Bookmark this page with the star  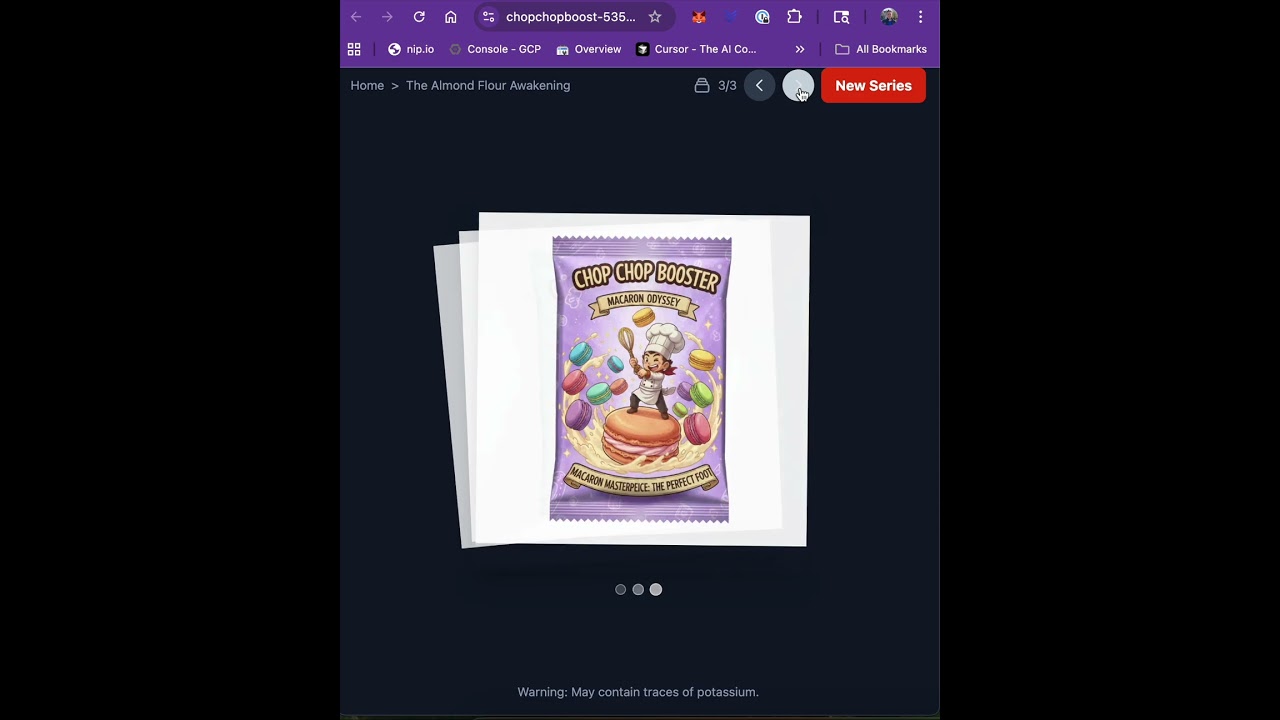point(655,17)
